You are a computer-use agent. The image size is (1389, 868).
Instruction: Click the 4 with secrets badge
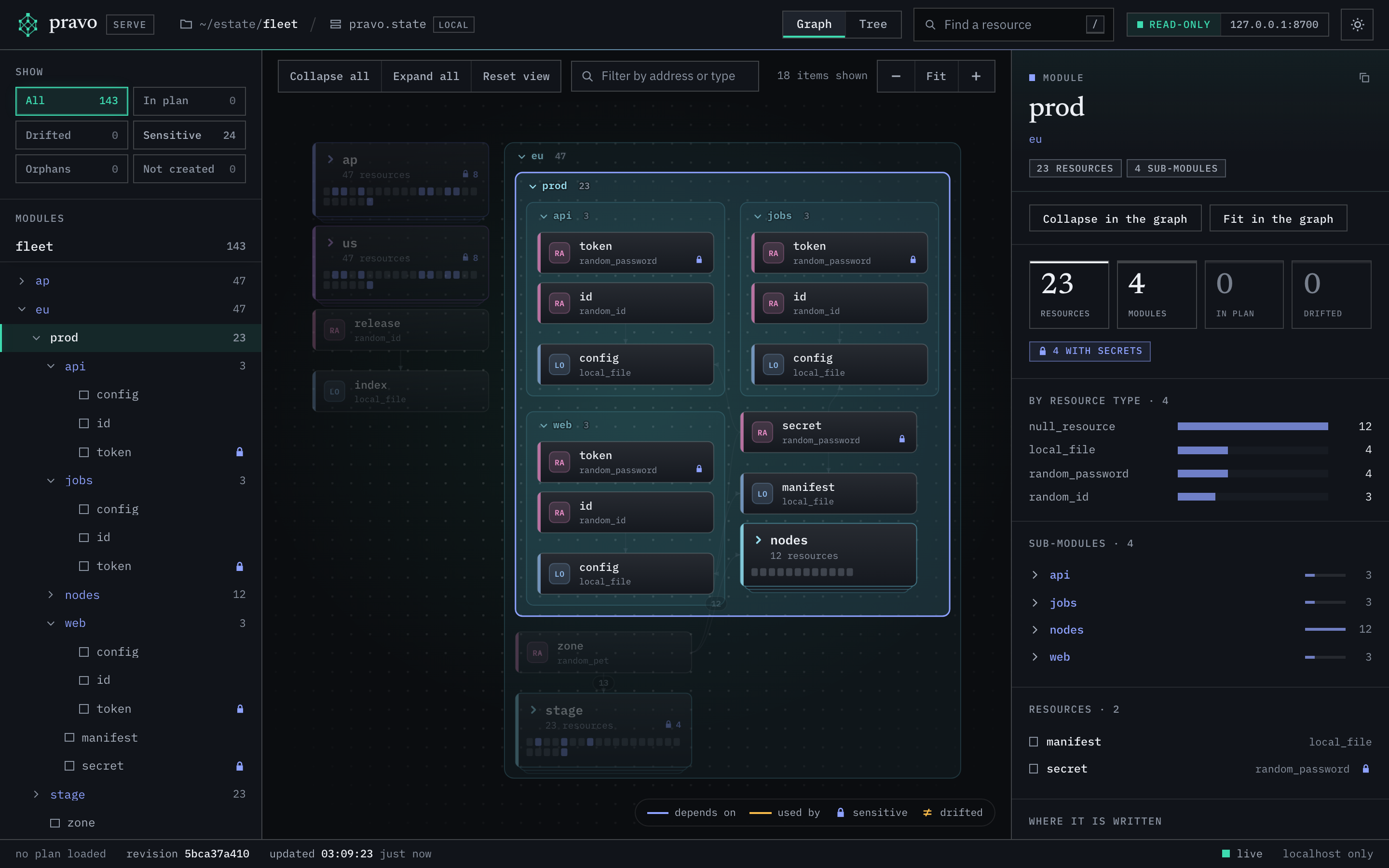[x=1089, y=351]
